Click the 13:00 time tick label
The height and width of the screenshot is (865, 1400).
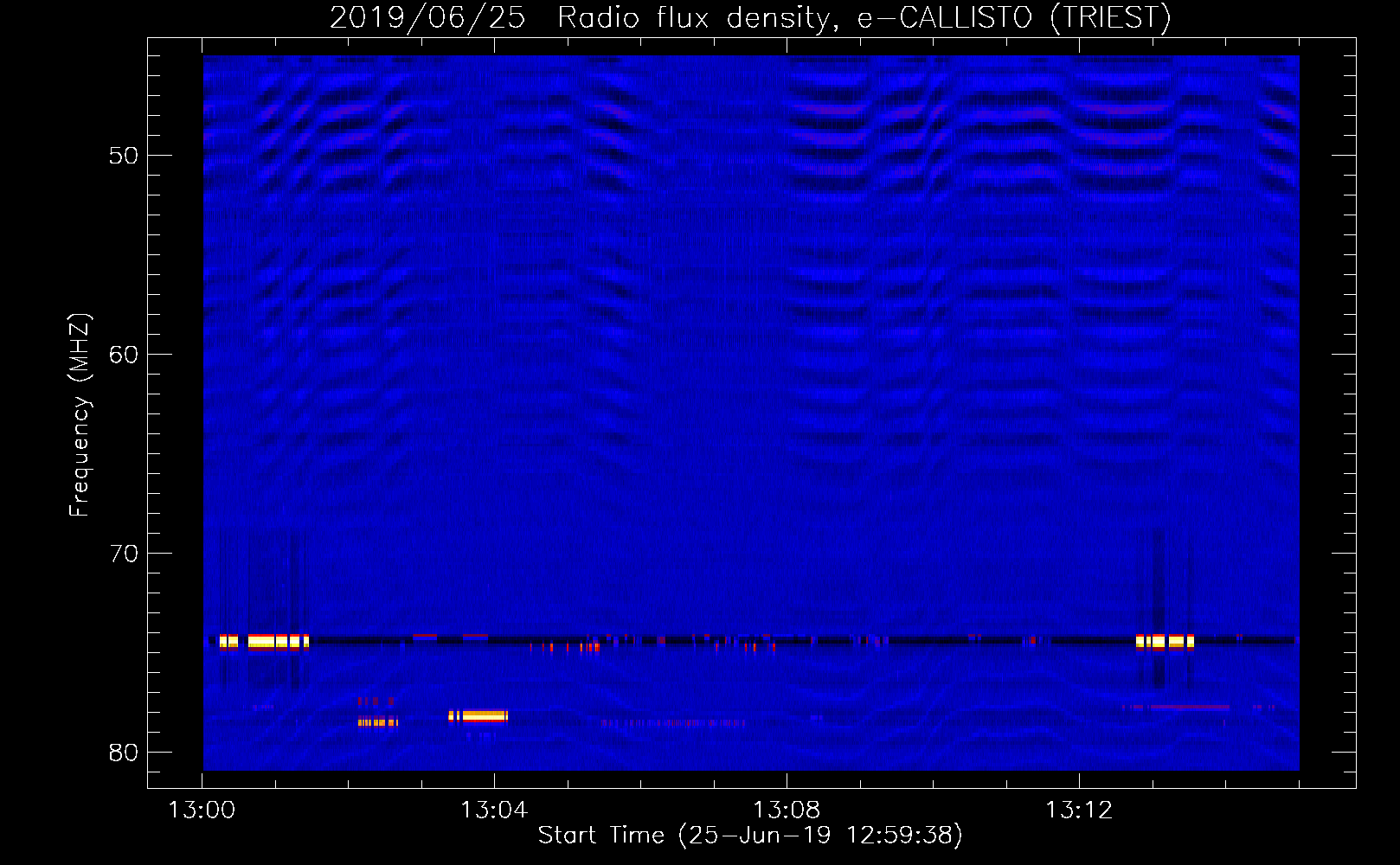click(202, 811)
